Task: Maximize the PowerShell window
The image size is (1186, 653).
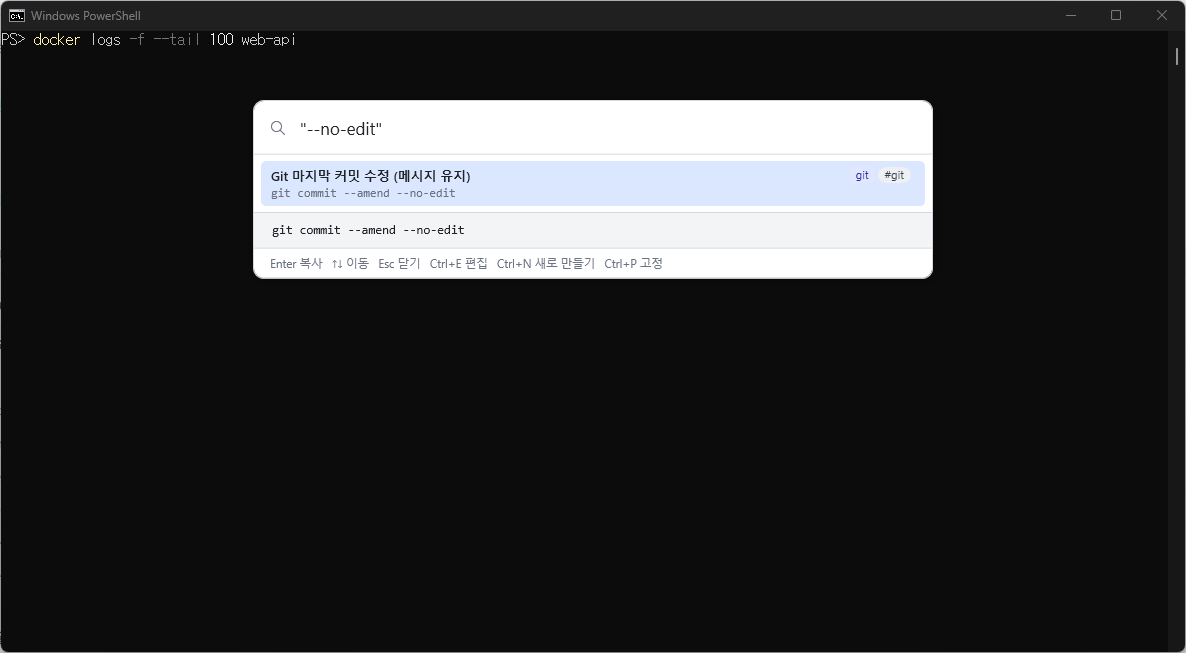Action: point(1116,15)
